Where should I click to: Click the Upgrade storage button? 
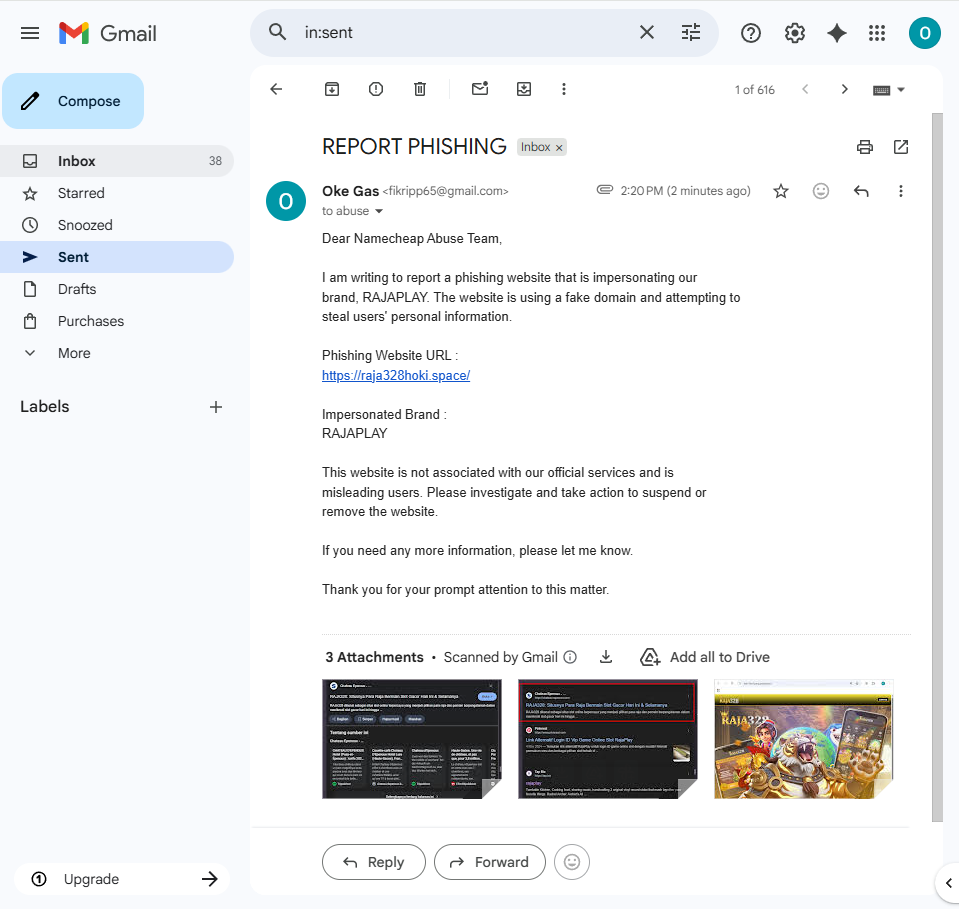tap(122, 879)
